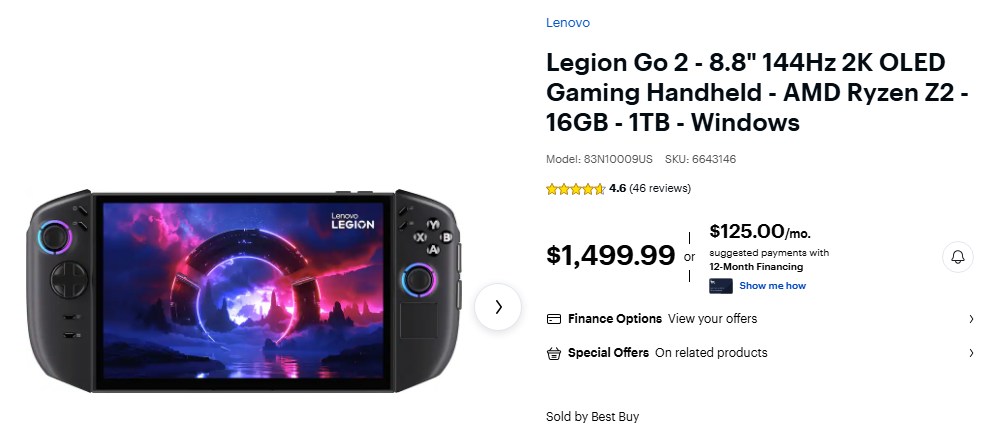Open the 46 reviews link
Screen dimensions: 994x438
(x=660, y=188)
